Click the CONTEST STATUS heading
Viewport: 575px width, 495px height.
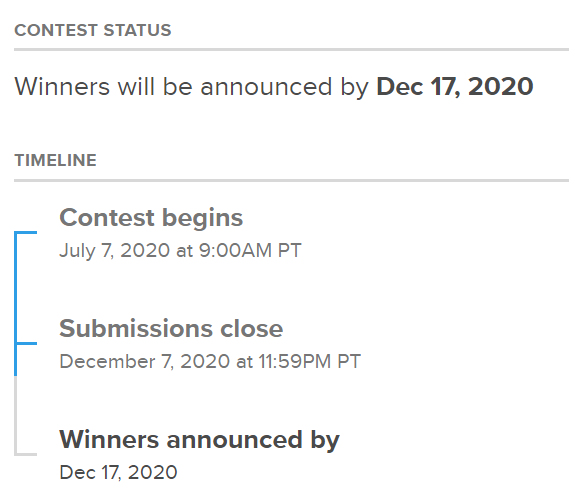tap(93, 30)
